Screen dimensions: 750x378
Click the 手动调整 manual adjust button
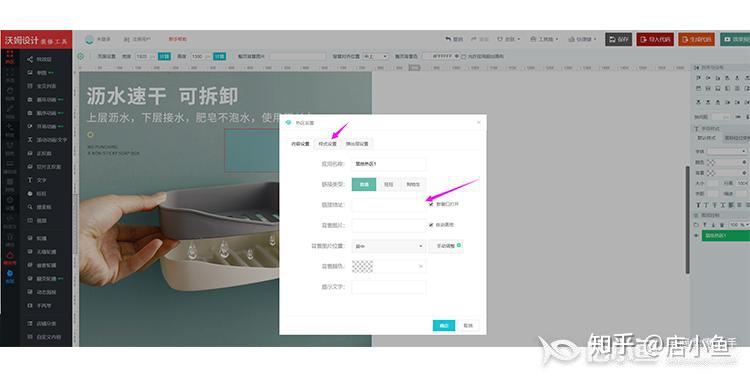pos(446,246)
